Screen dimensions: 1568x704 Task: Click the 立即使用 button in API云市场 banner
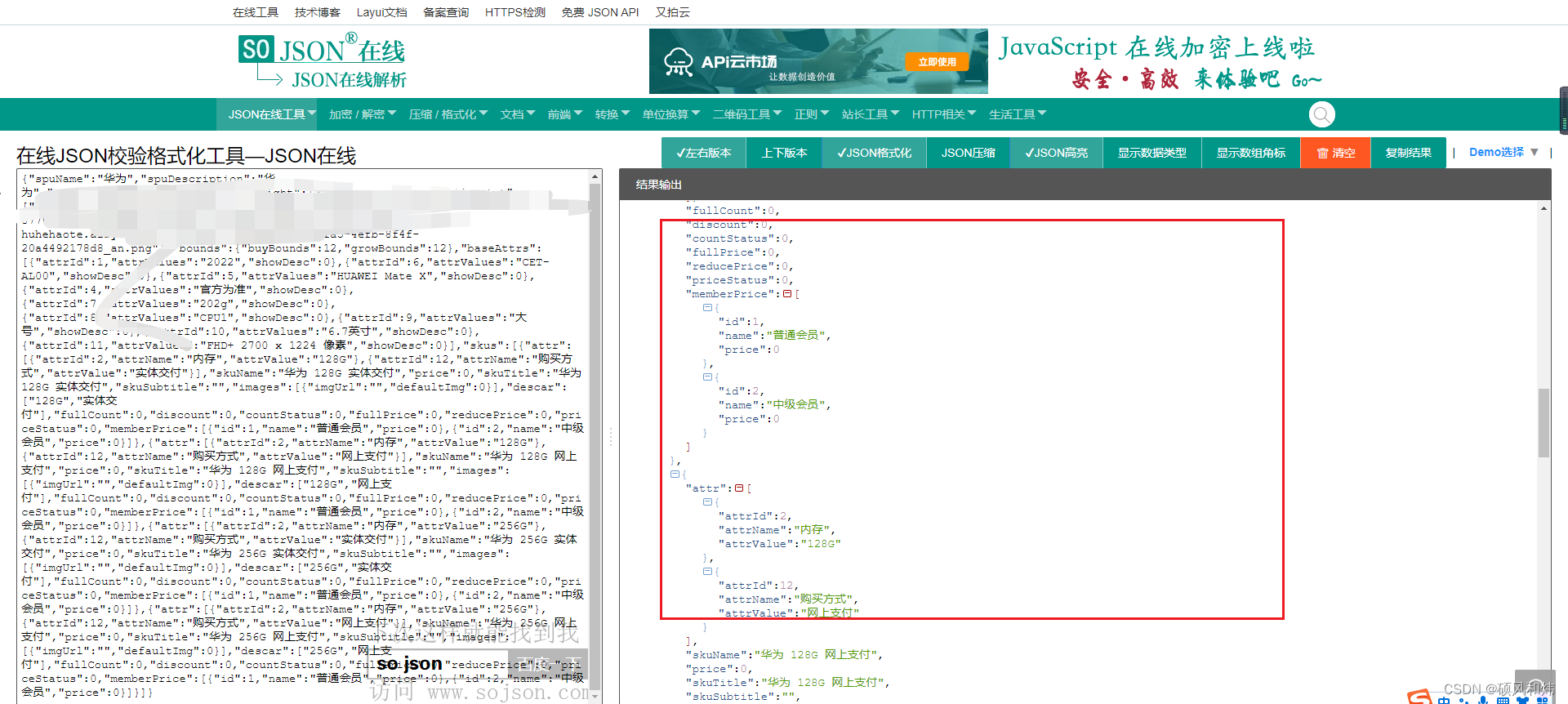(937, 62)
